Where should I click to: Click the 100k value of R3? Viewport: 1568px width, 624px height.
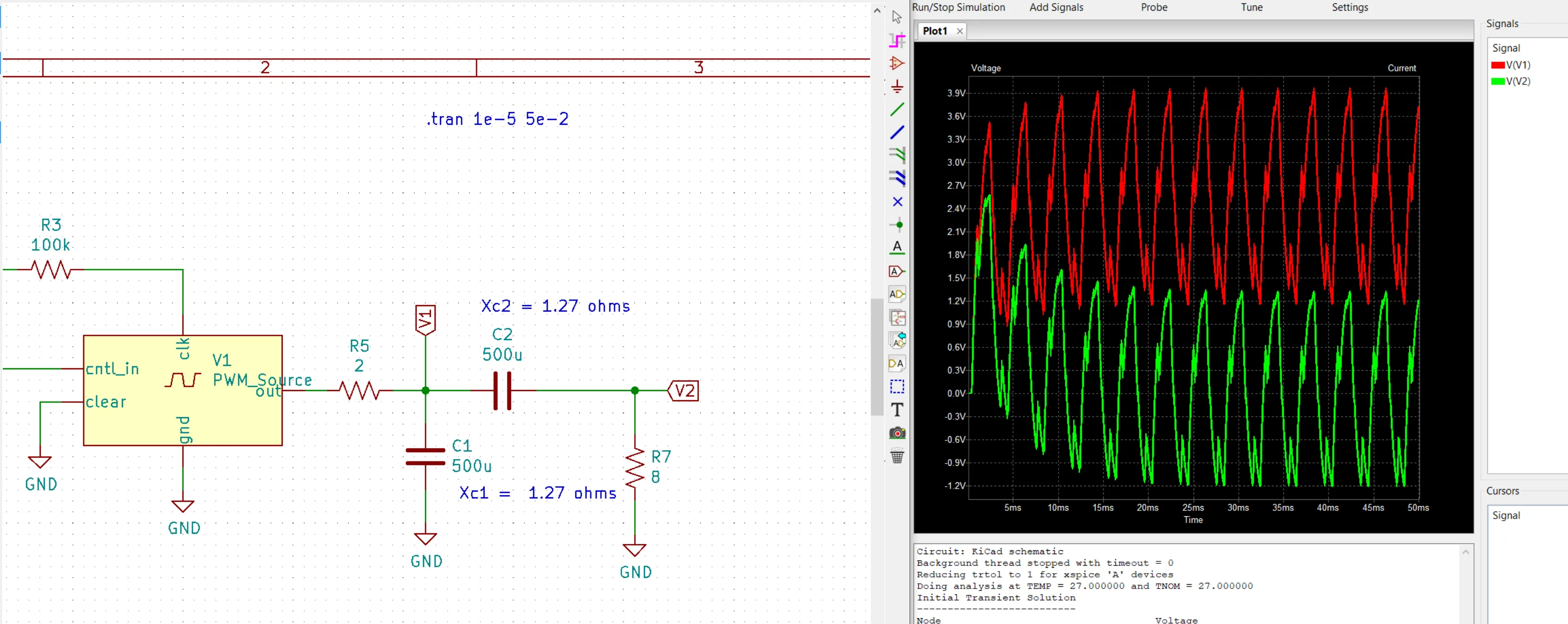51,245
